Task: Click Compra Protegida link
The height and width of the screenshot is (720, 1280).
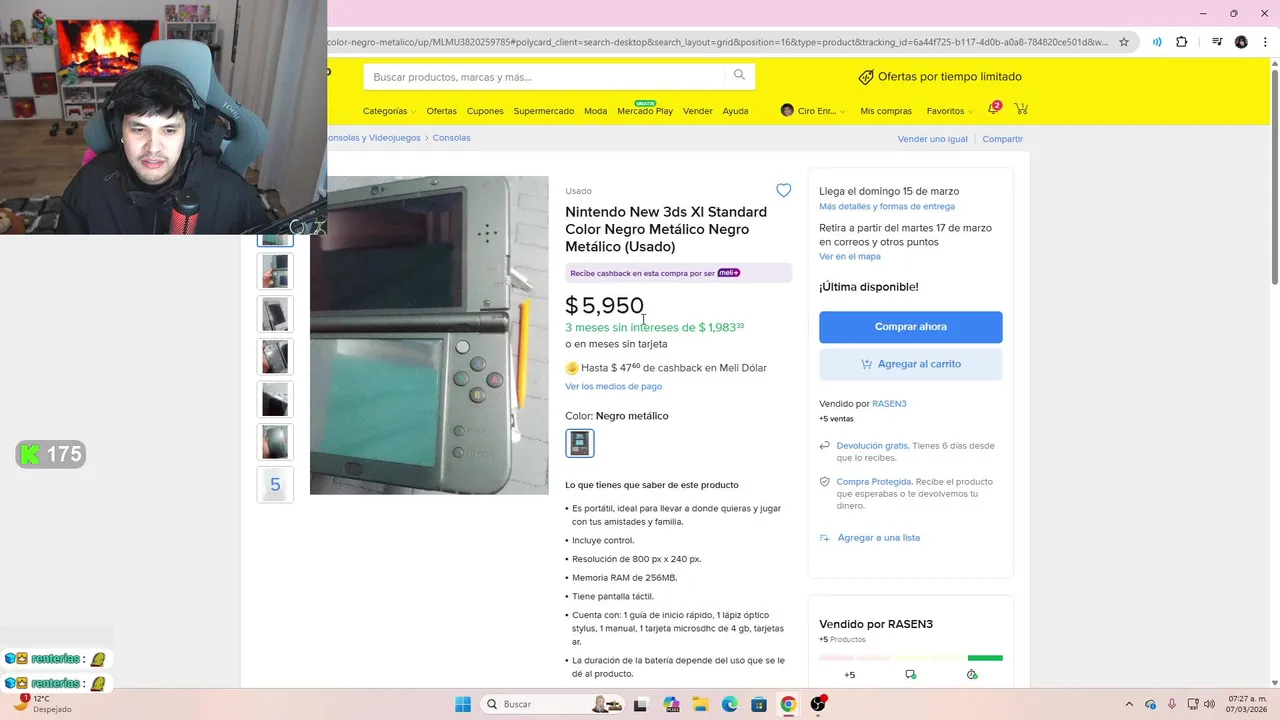Action: point(873,482)
